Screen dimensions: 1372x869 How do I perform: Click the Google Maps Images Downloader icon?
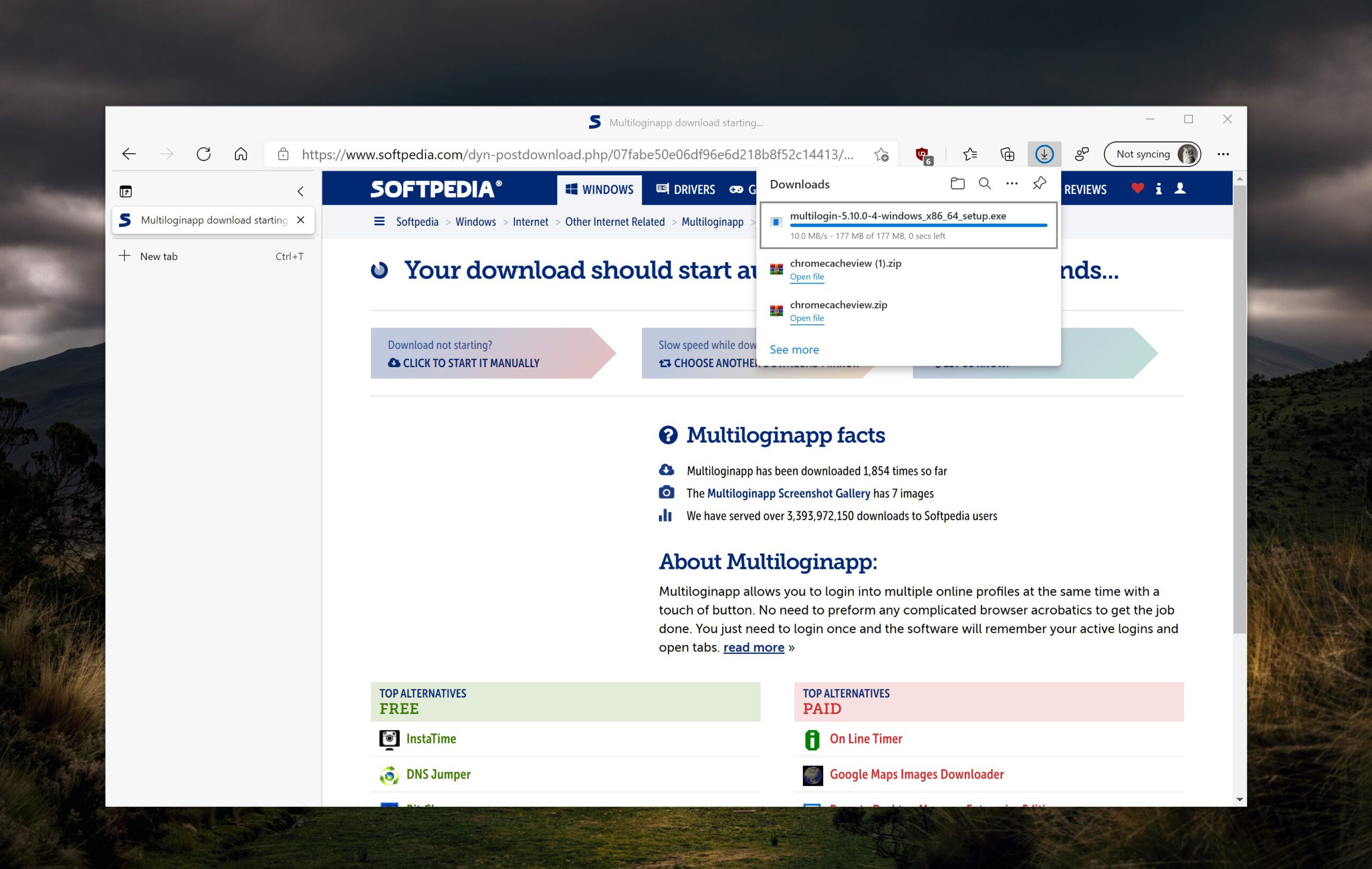pyautogui.click(x=812, y=775)
